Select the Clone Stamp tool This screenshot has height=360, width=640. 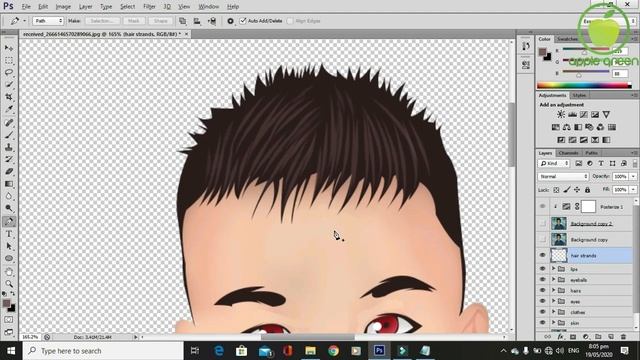pyautogui.click(x=9, y=147)
